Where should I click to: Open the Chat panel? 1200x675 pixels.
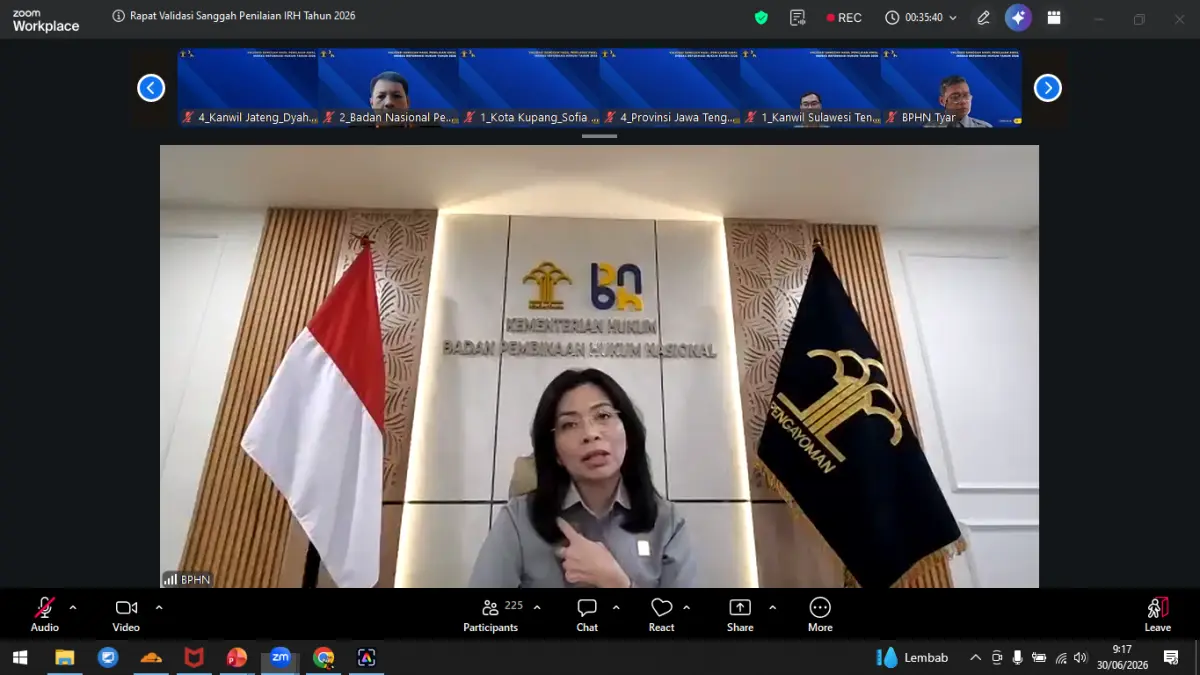tap(587, 614)
